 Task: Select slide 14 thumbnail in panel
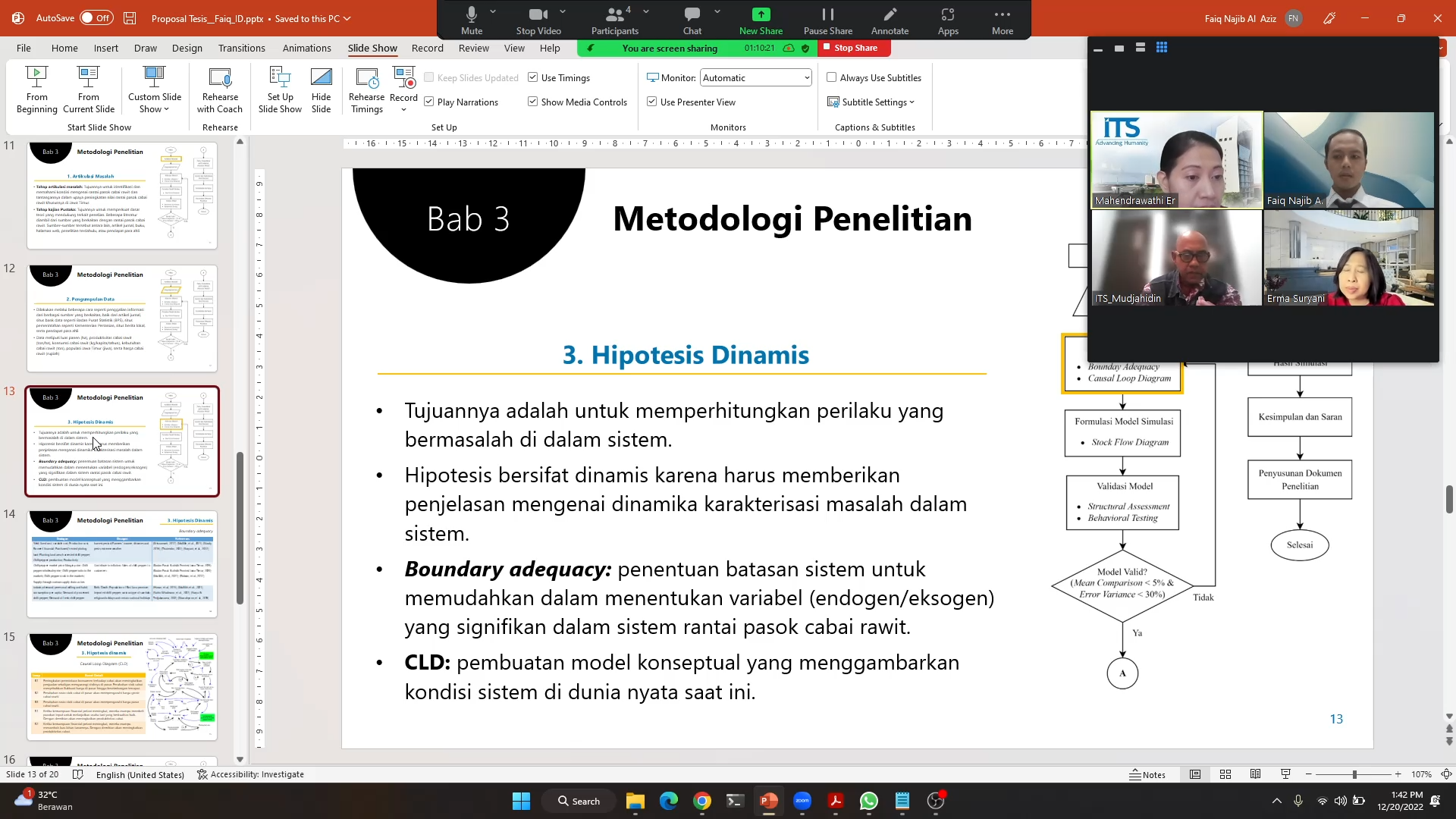coord(122,563)
